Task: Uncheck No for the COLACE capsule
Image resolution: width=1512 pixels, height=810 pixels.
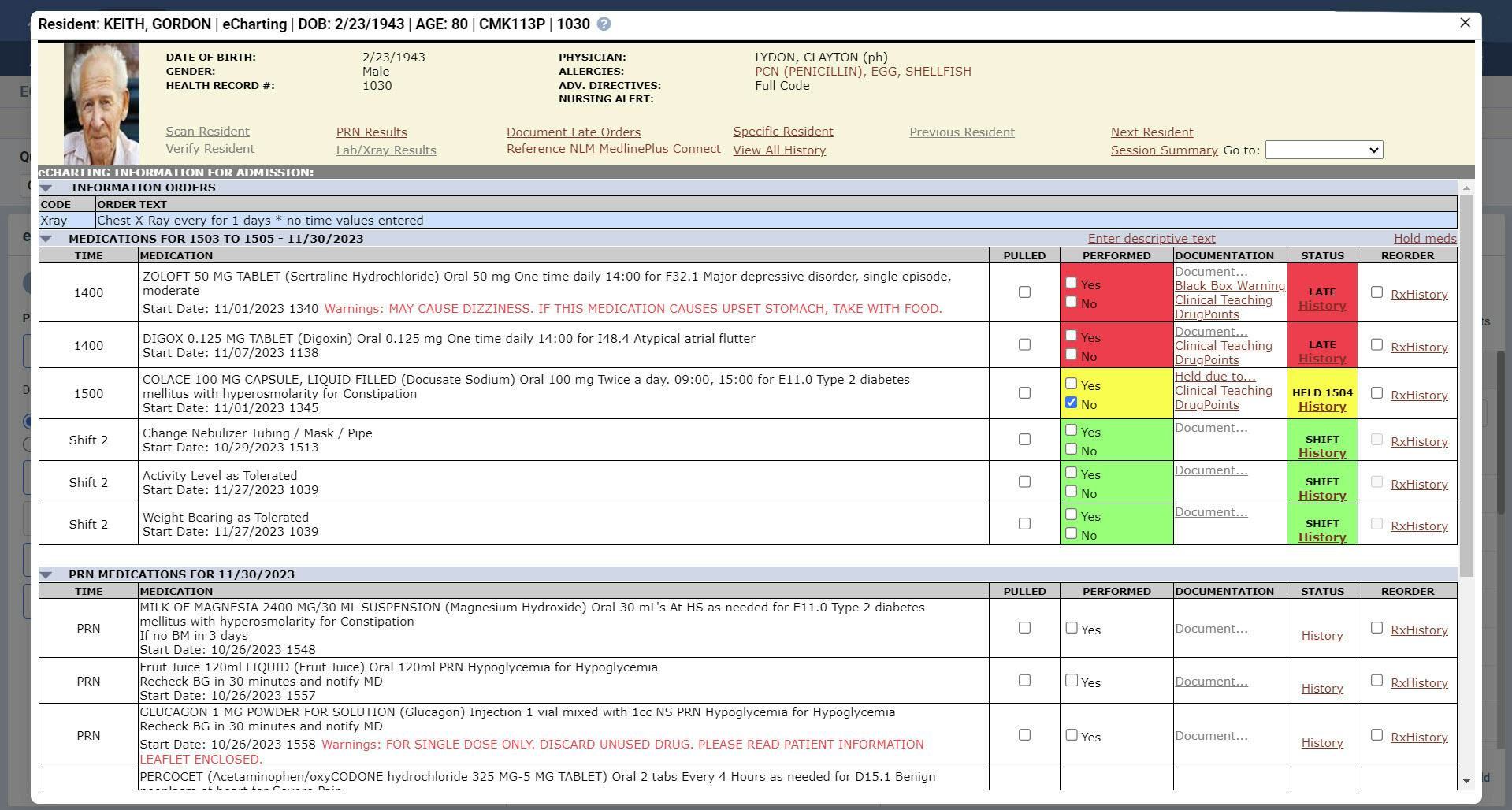Action: click(x=1071, y=403)
